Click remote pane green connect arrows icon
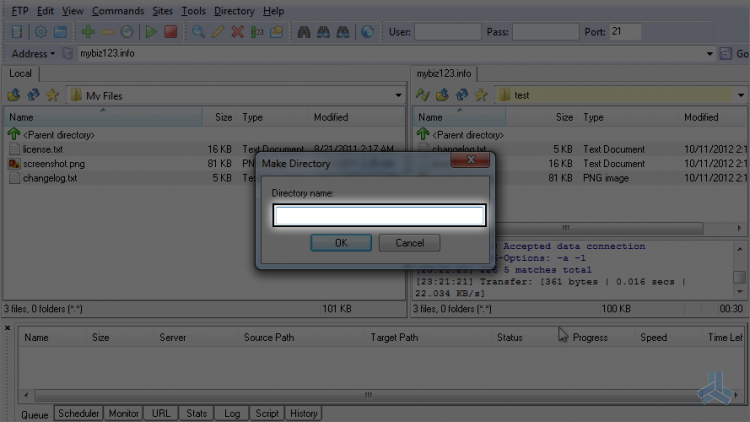This screenshot has width=750, height=422. (x=422, y=95)
